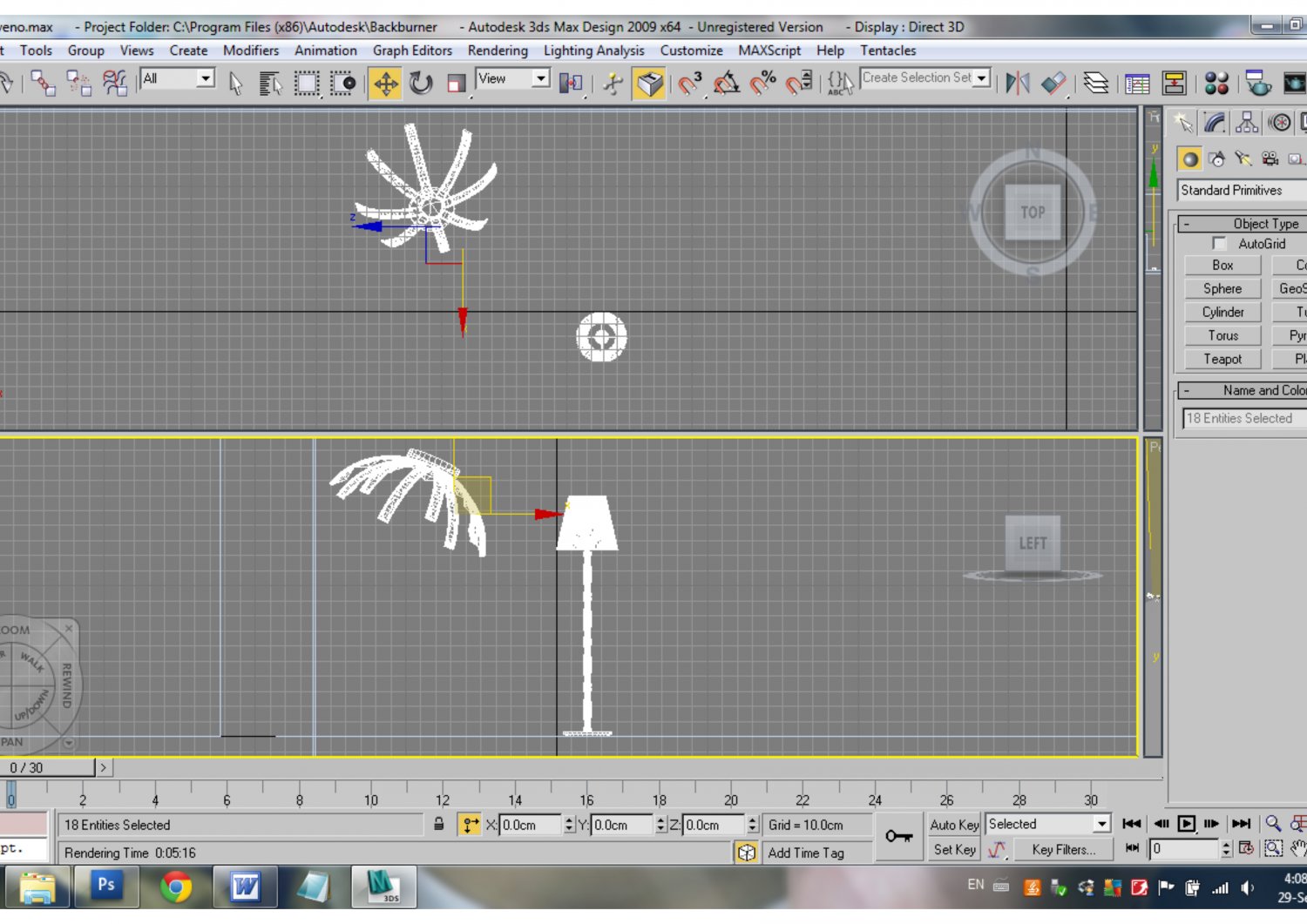Viewport: 1307px width, 924px height.
Task: Open the Rendering menu
Action: point(498,51)
